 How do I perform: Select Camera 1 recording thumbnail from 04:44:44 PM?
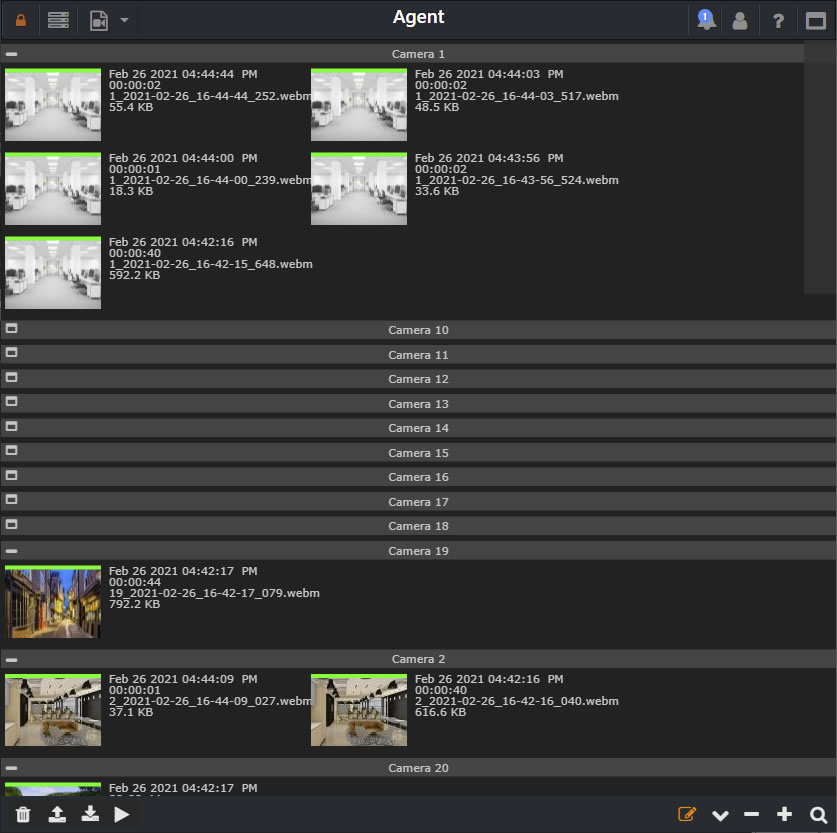53,105
